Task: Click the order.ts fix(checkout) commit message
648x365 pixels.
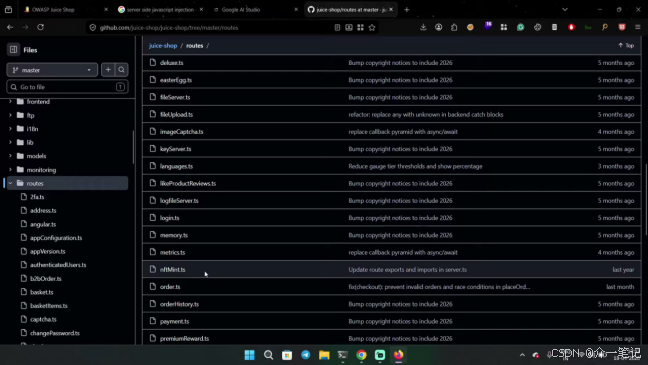Action: point(439,287)
